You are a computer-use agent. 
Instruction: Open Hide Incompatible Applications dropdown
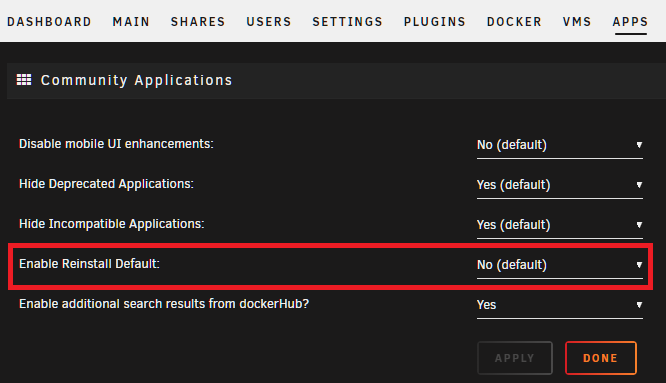click(559, 225)
